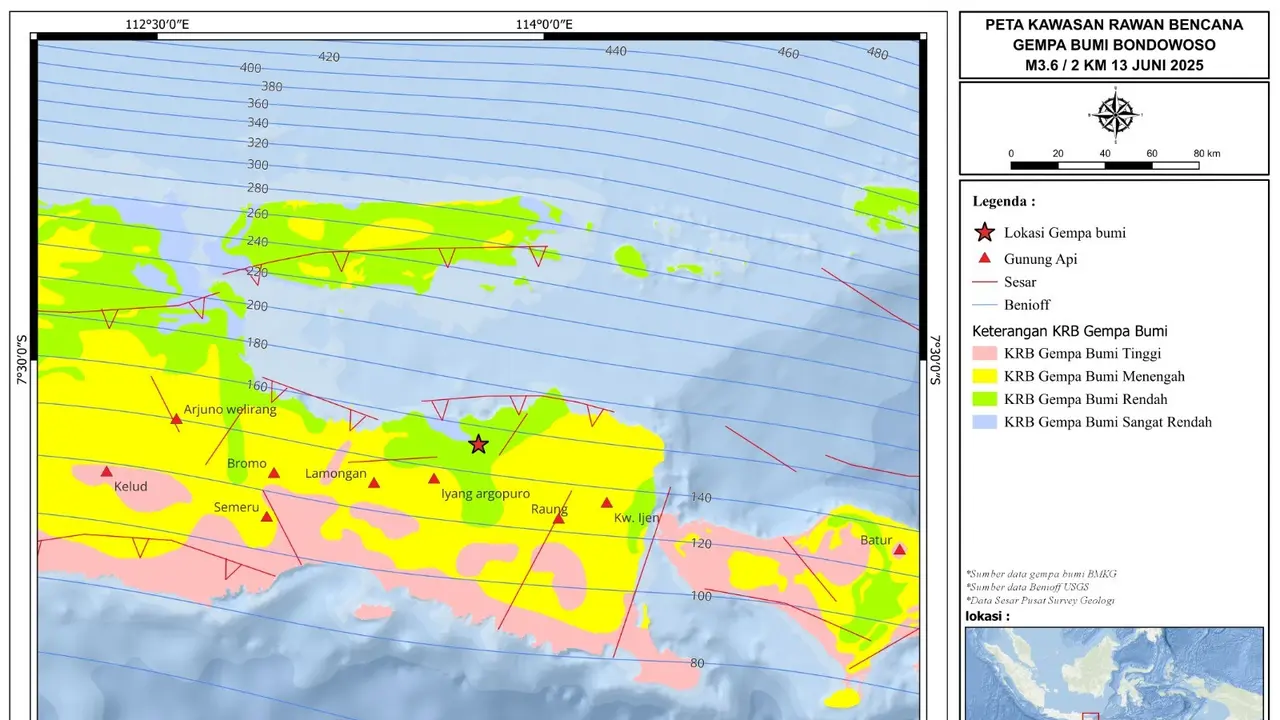This screenshot has height=720, width=1280.
Task: Click the Arjuno Welirang volcano marker
Action: click(x=176, y=419)
